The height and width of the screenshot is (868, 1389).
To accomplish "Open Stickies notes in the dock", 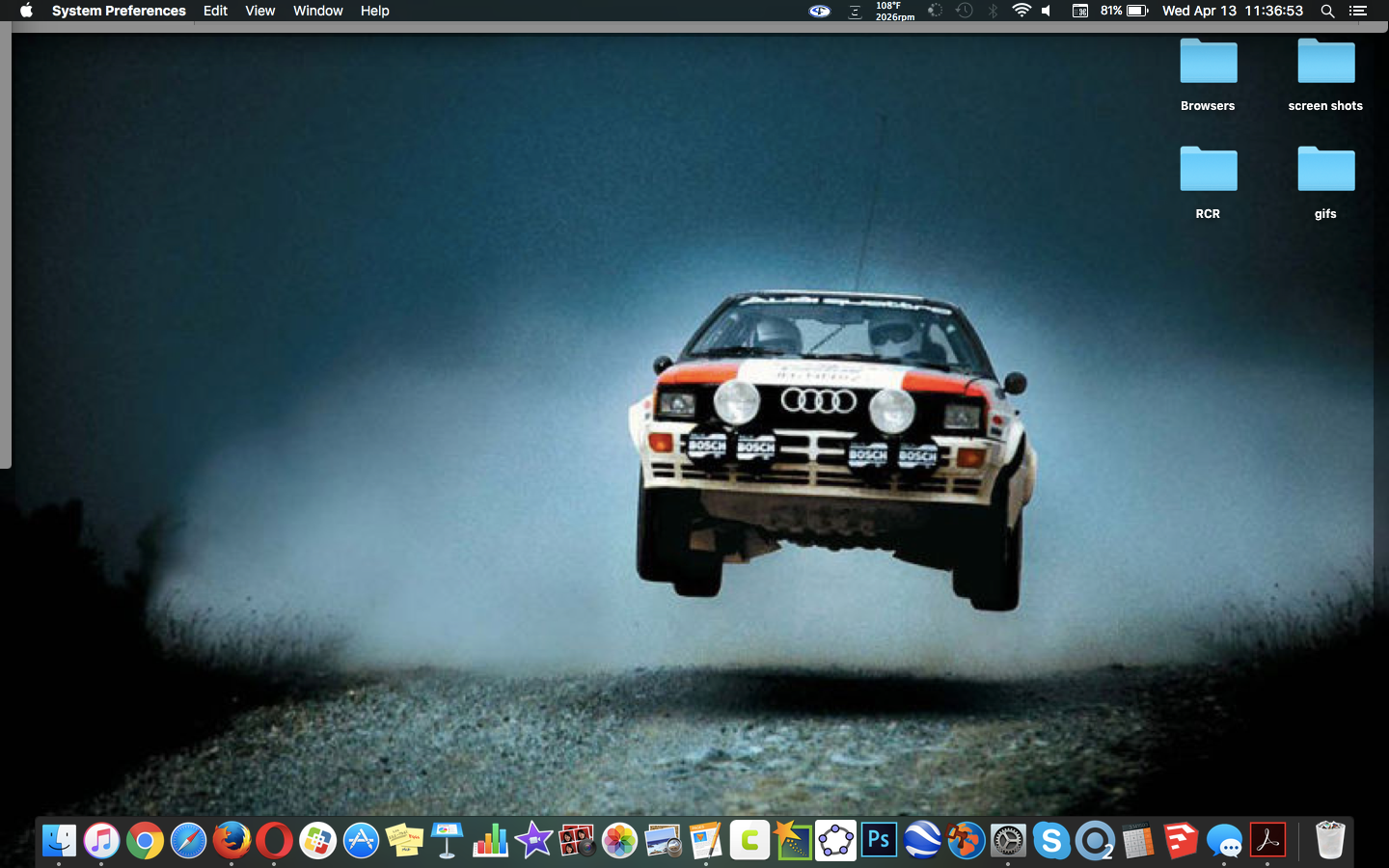I will tap(404, 841).
